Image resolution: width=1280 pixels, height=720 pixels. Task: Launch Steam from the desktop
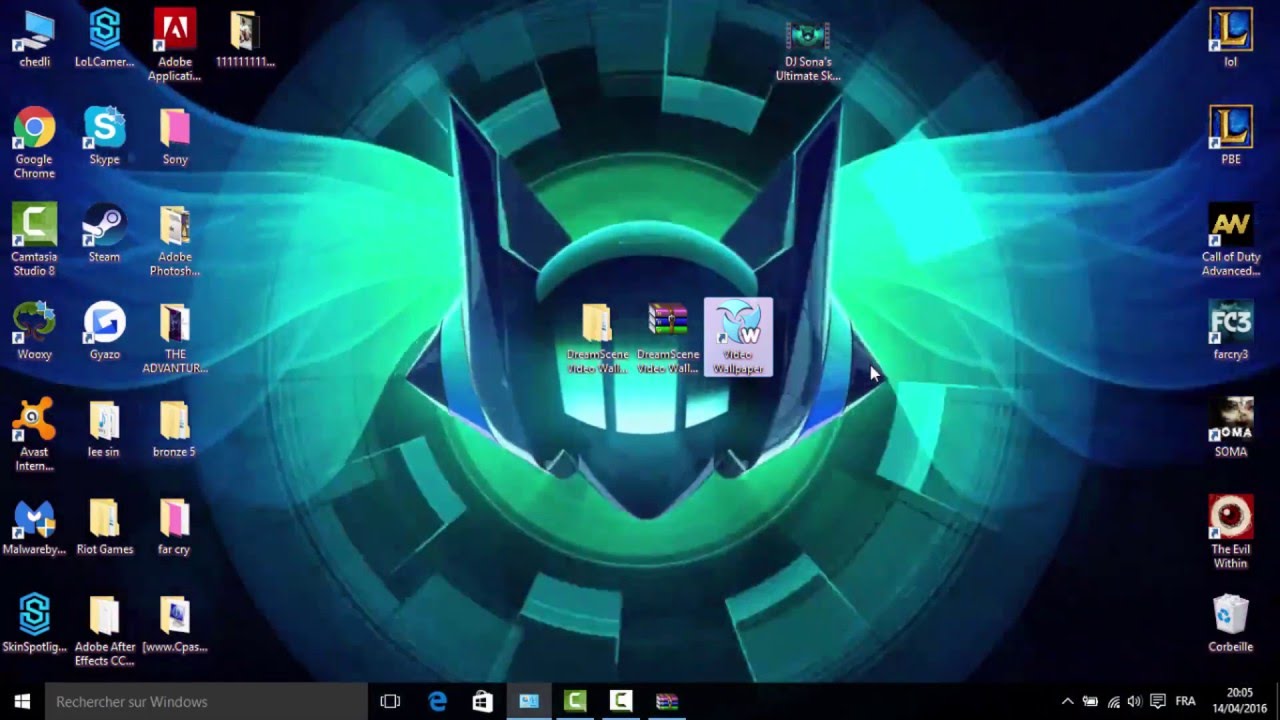[104, 234]
